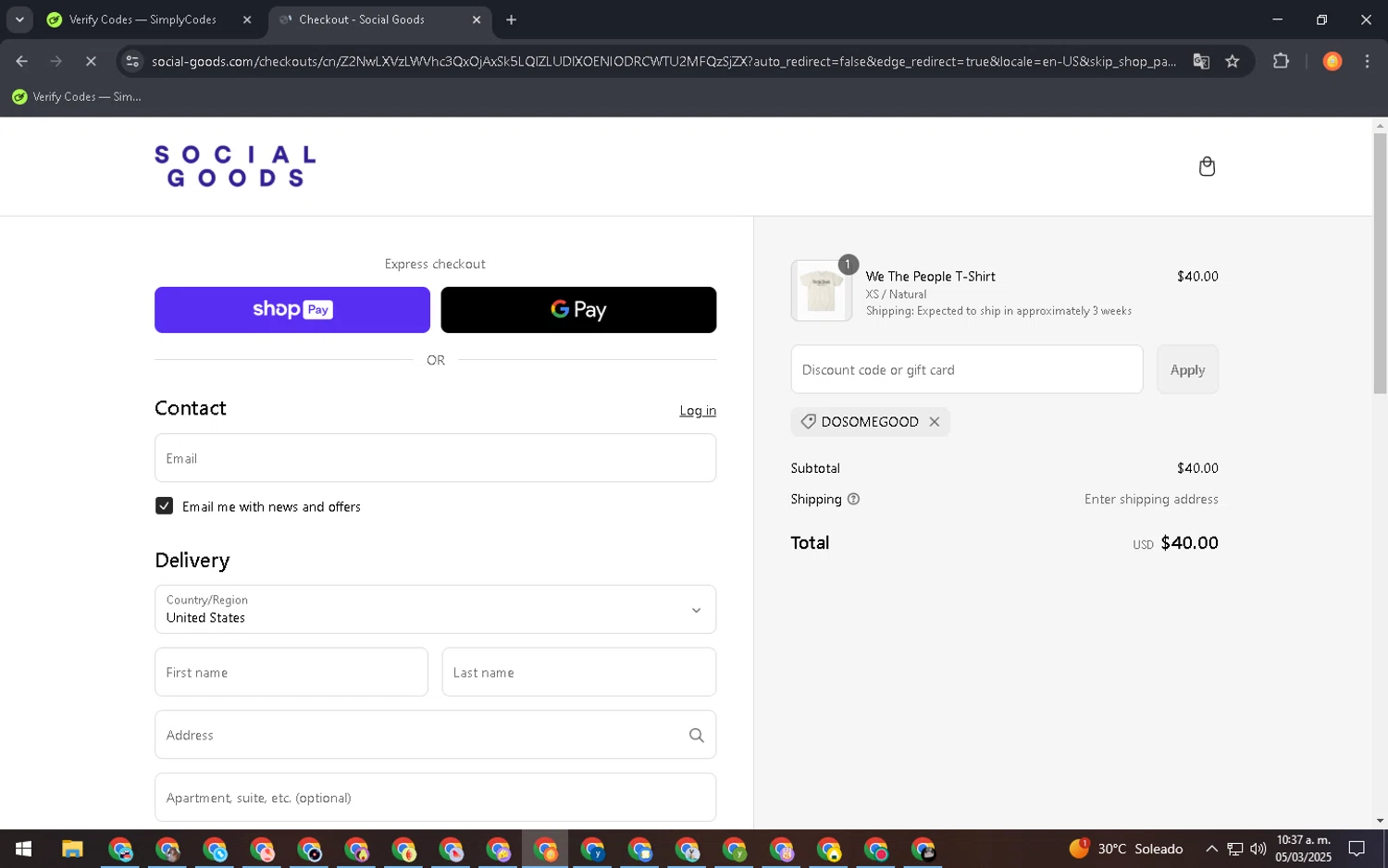Click the page vertical scrollbar
The image size is (1388, 868).
[1380, 264]
